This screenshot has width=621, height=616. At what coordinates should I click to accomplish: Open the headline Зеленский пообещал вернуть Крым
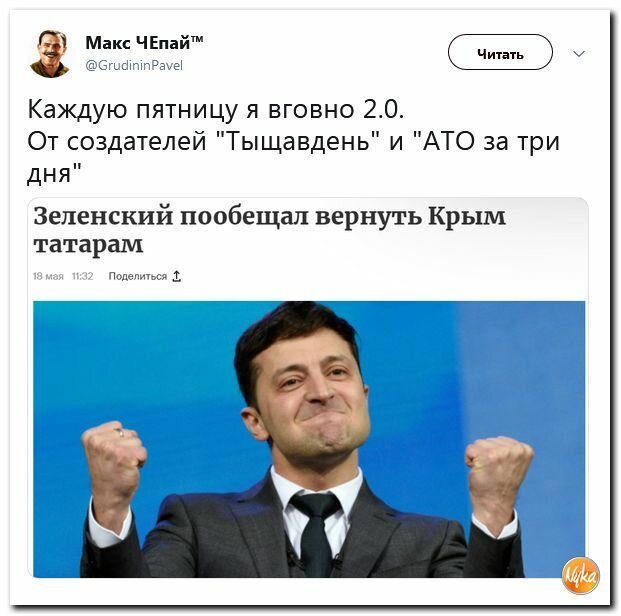[269, 216]
